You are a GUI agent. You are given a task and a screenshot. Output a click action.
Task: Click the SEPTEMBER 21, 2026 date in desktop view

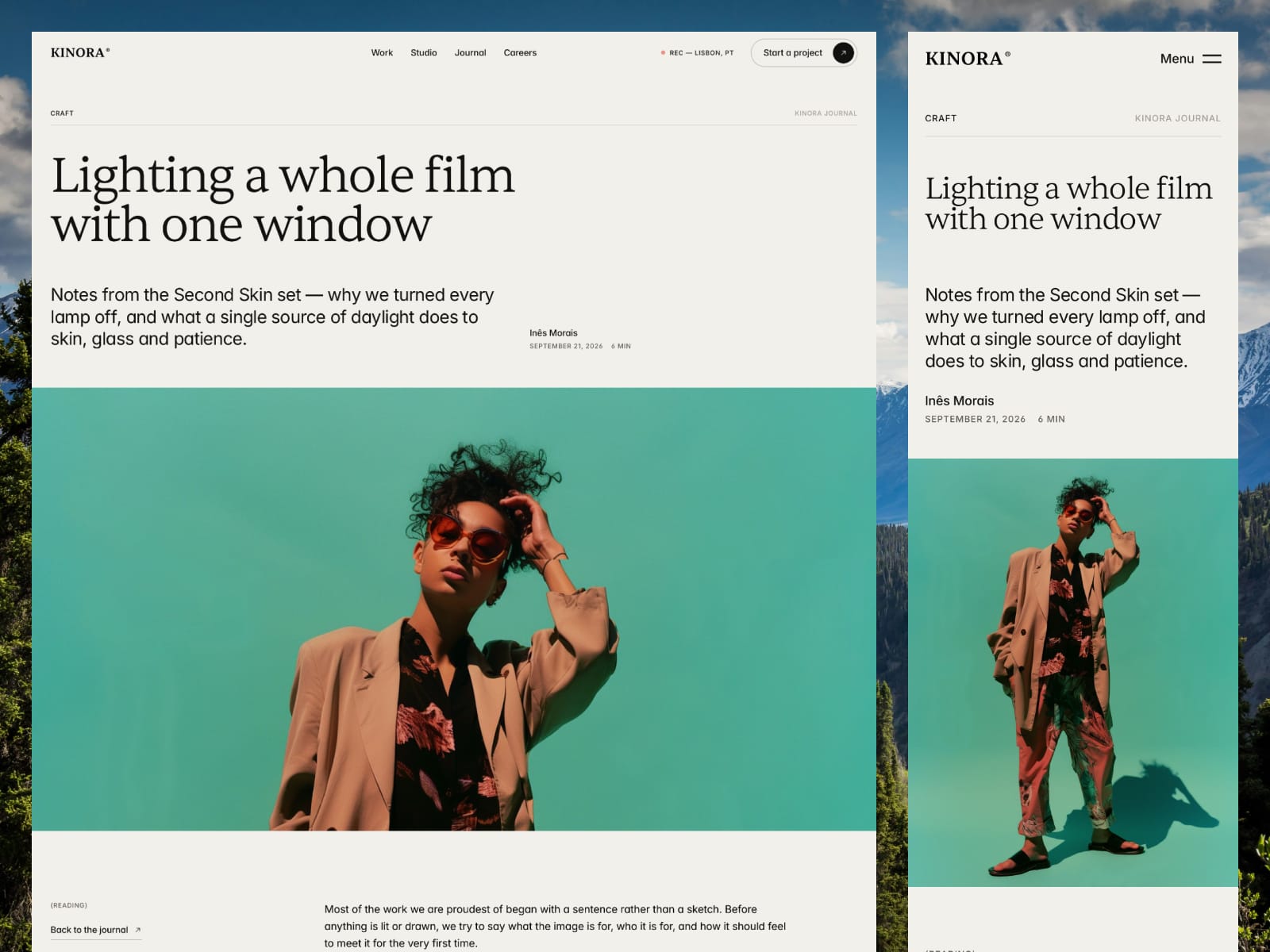click(x=566, y=347)
